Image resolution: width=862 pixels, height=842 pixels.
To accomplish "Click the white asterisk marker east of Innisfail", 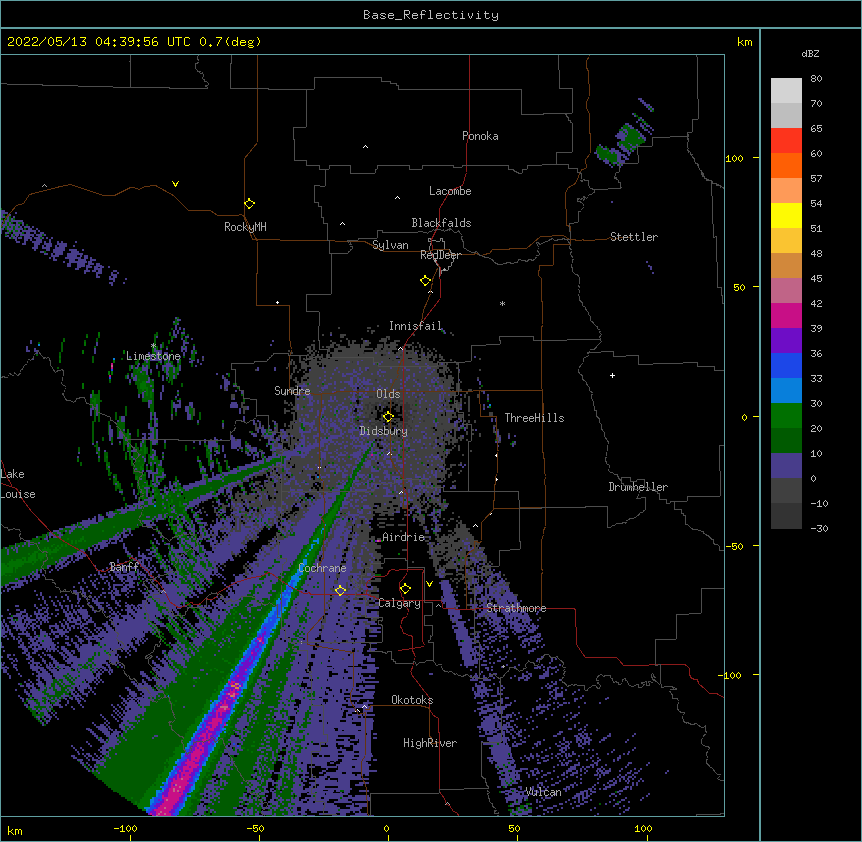I will click(502, 303).
